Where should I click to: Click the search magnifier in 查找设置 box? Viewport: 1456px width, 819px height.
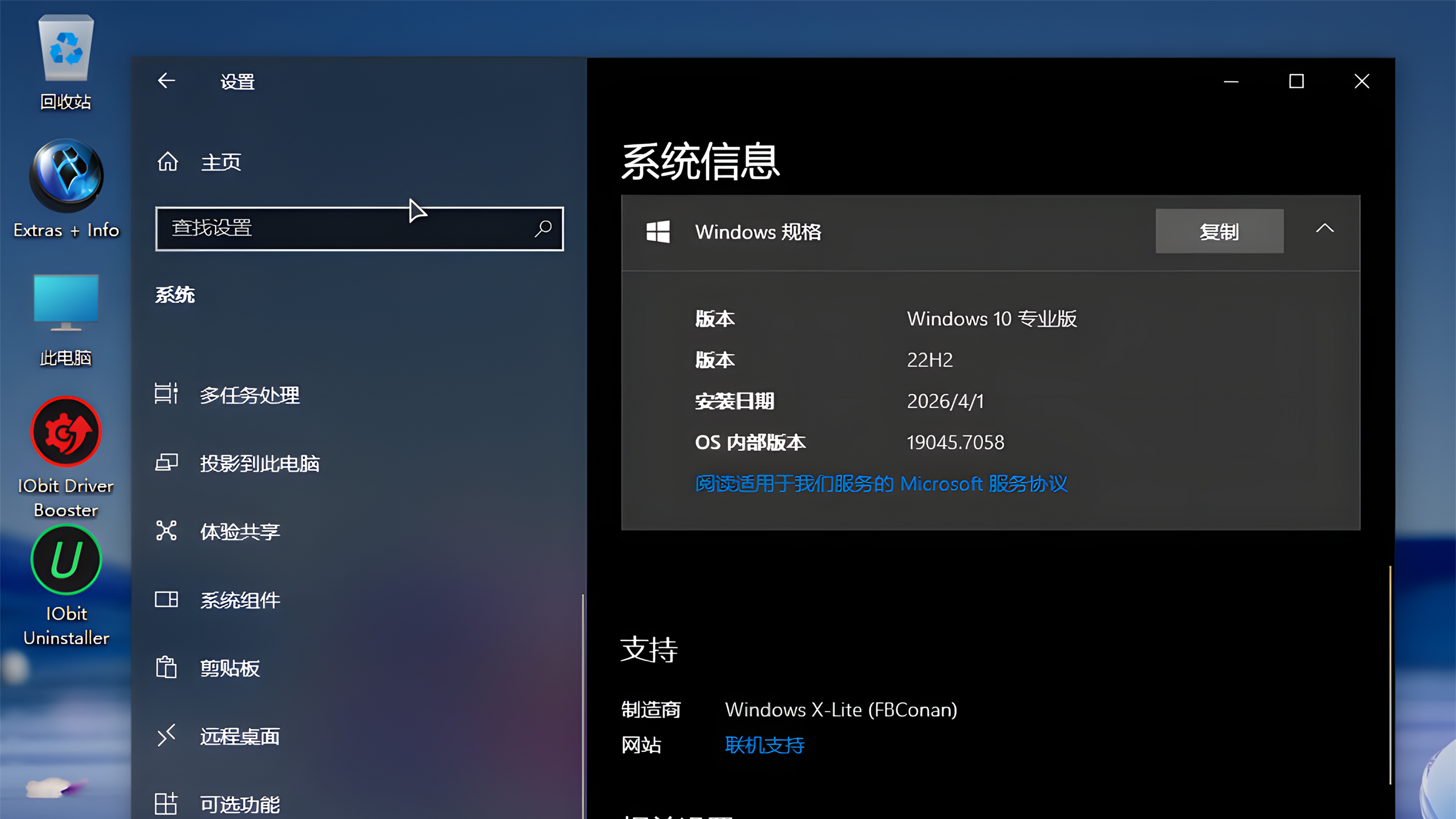543,229
